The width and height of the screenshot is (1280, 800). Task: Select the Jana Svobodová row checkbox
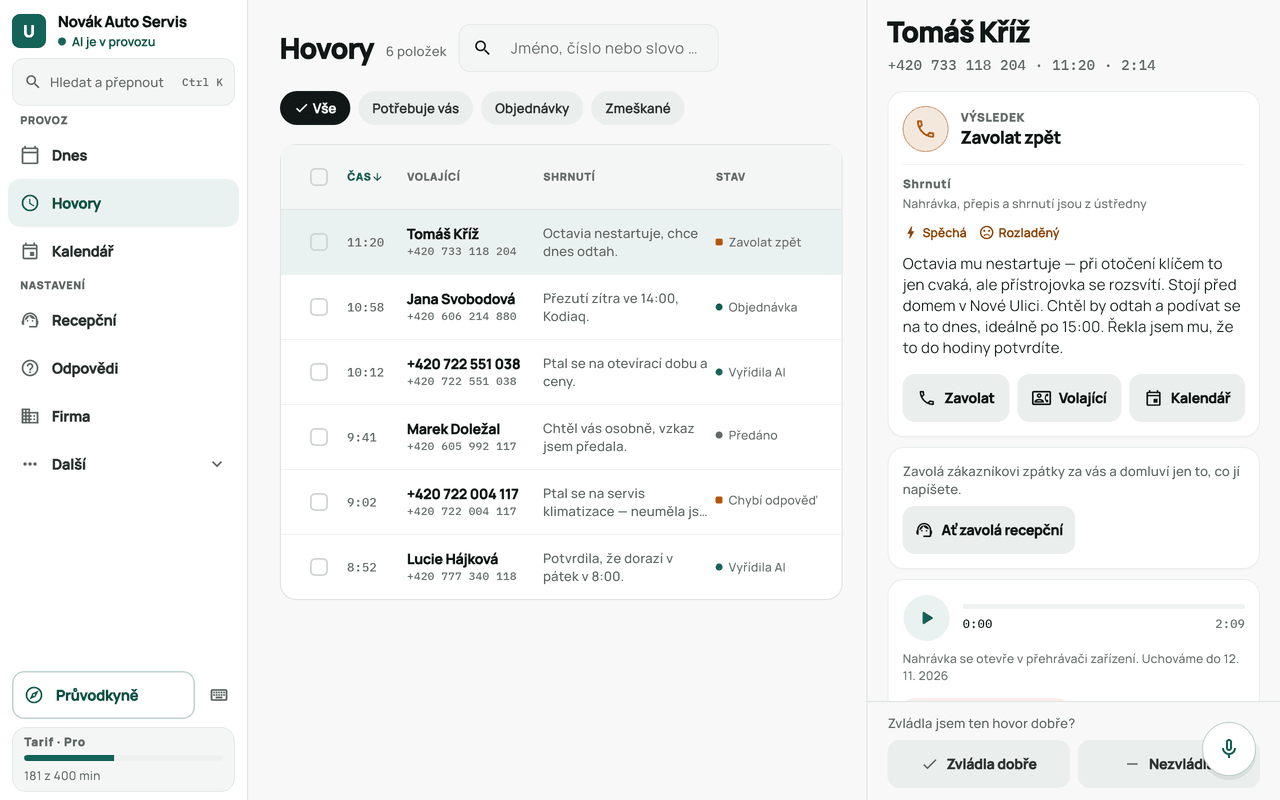[x=319, y=307]
